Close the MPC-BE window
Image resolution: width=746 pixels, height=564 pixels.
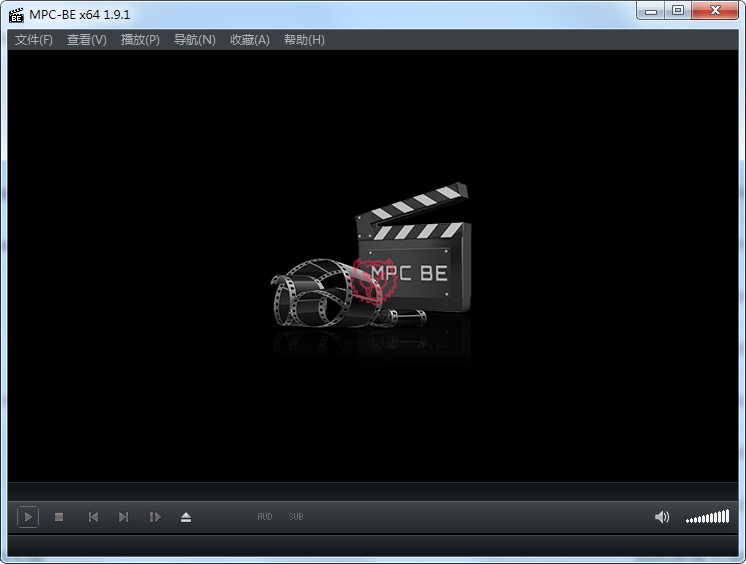pyautogui.click(x=715, y=10)
